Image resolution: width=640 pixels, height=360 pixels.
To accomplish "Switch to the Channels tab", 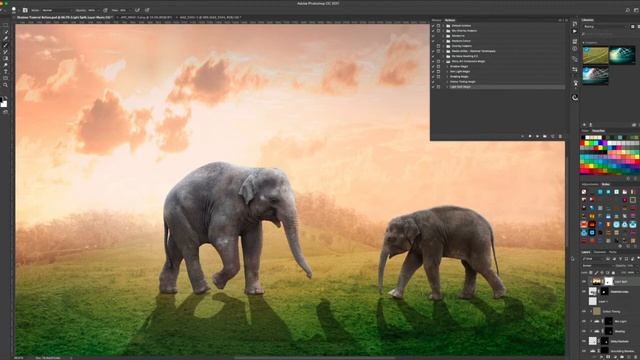I will pos(600,252).
